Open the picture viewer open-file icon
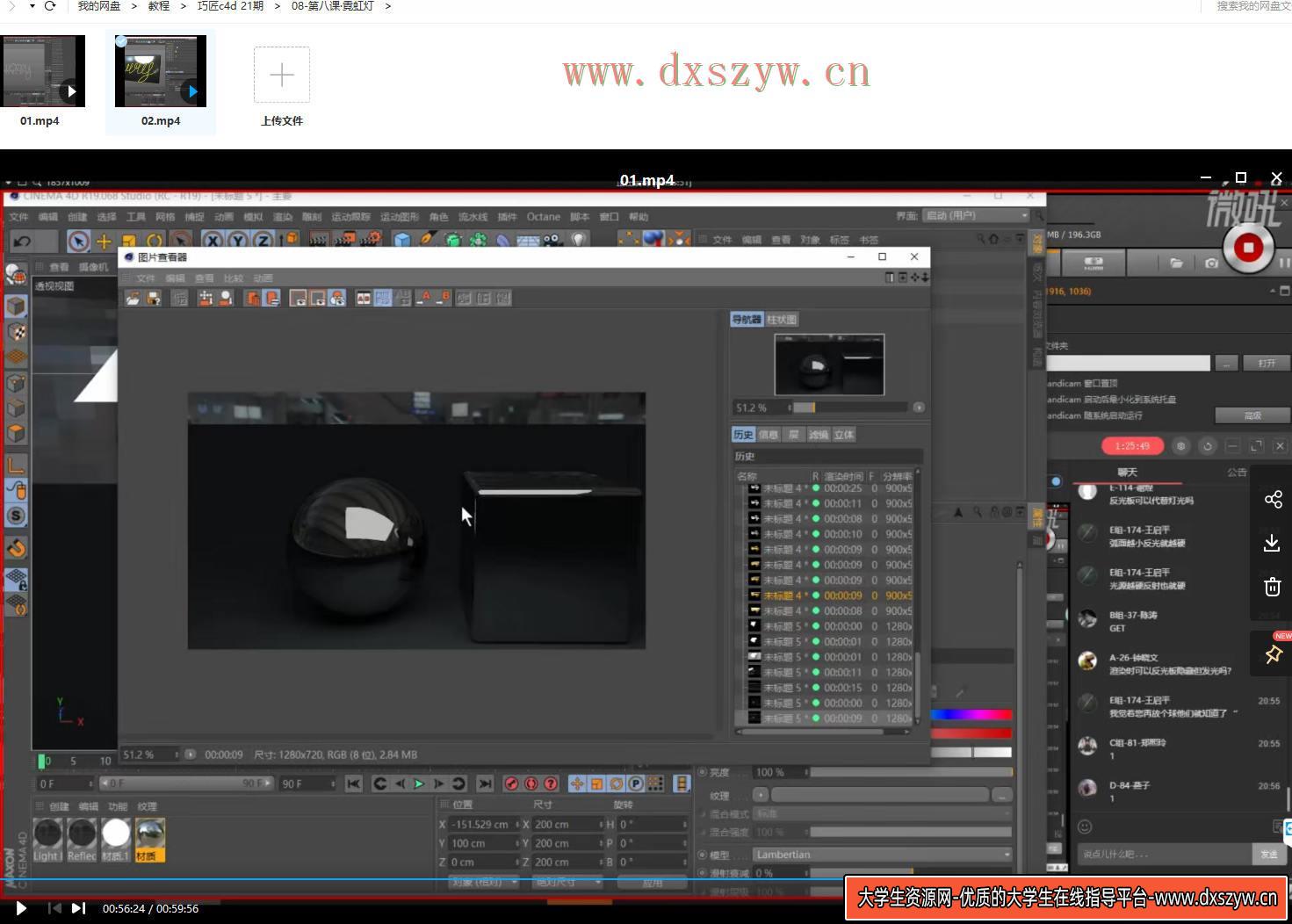This screenshot has height=924, width=1292. tap(133, 299)
